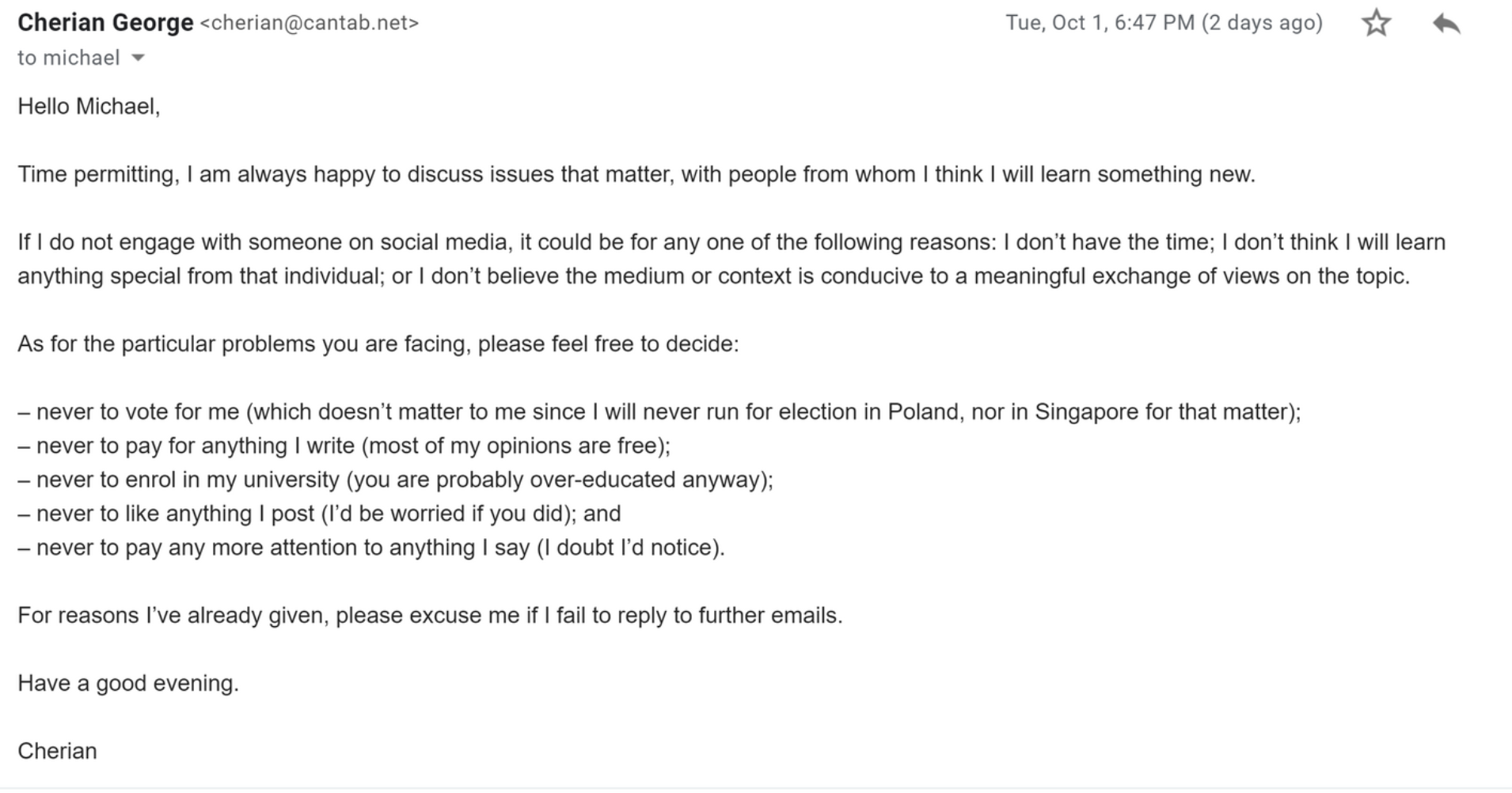This screenshot has height=793, width=1512.
Task: Click the "never to like anything I post" line
Action: pyautogui.click(x=319, y=514)
